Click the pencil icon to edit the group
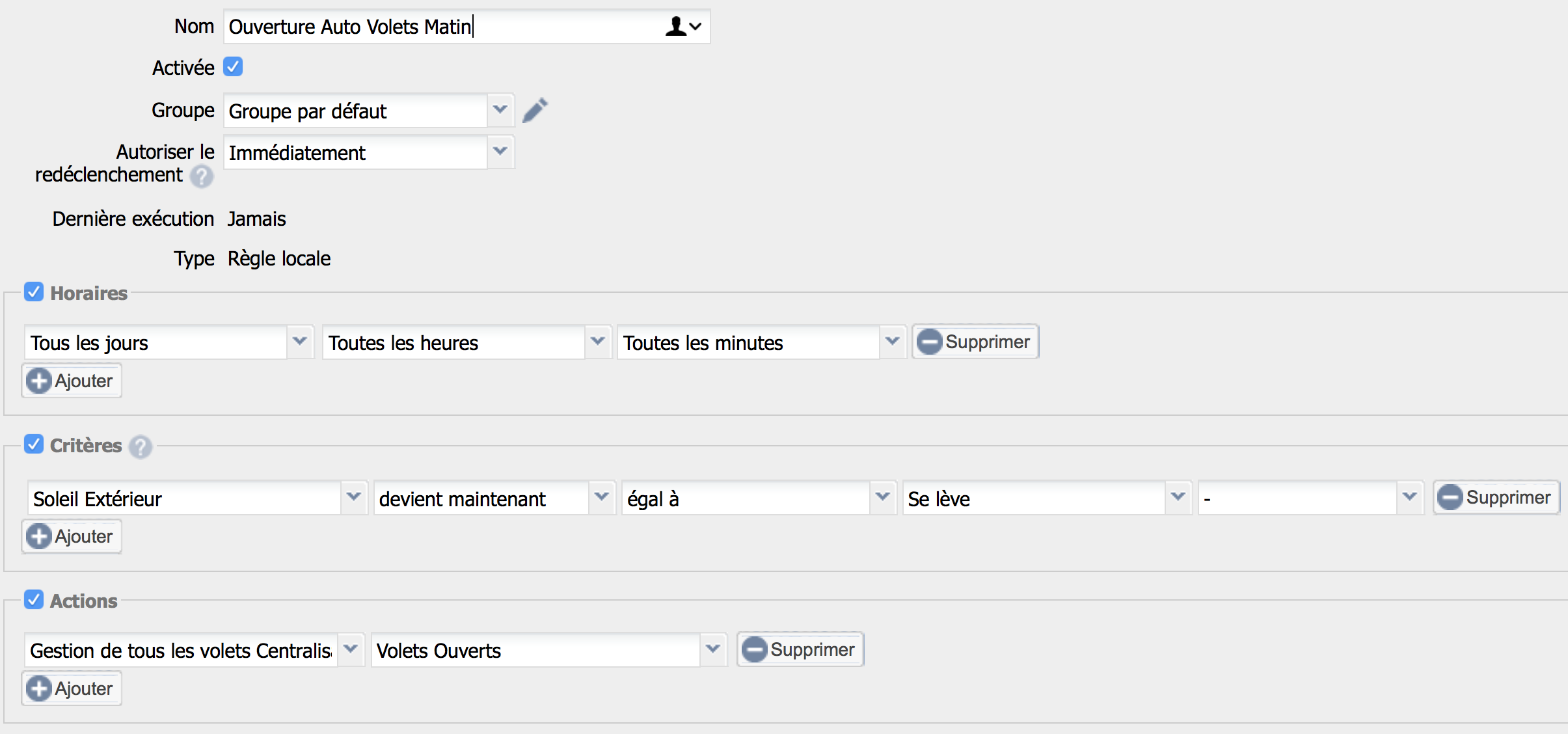 pos(535,110)
